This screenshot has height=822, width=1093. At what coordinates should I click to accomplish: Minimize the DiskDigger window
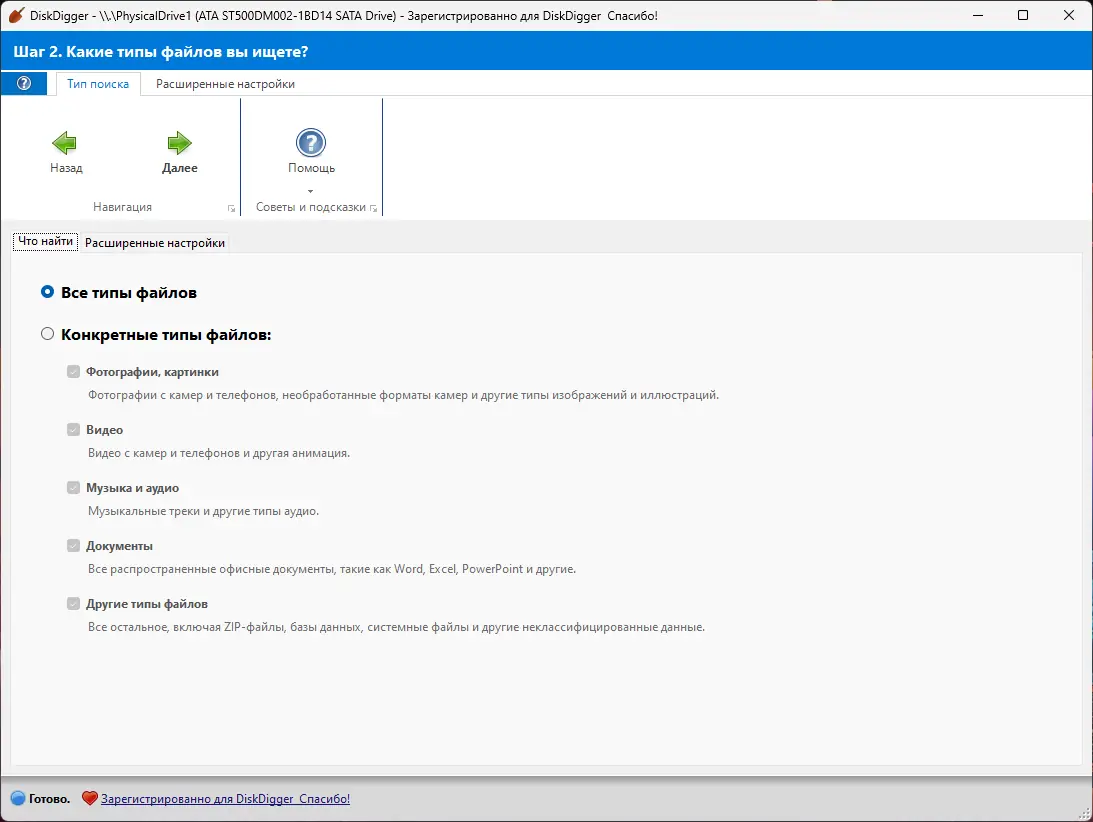(x=978, y=15)
